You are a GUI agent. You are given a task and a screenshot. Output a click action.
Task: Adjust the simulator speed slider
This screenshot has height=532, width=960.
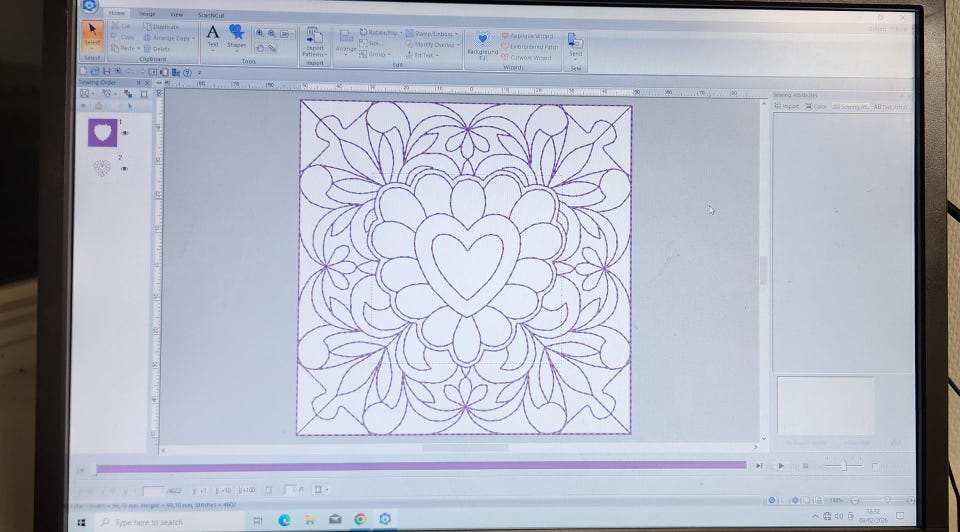[x=844, y=466]
